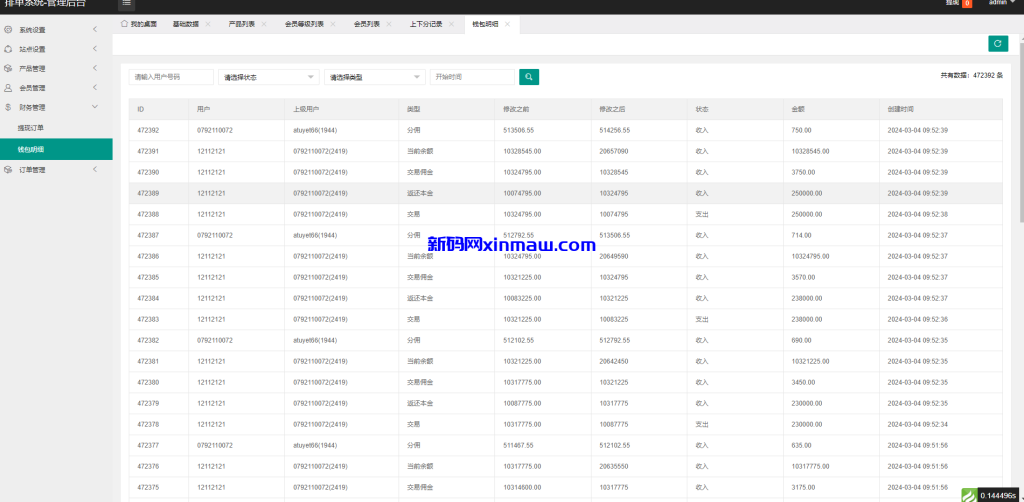The image size is (1024, 502).
Task: Switch to the 基础数据 tab
Action: pyautogui.click(x=185, y=24)
